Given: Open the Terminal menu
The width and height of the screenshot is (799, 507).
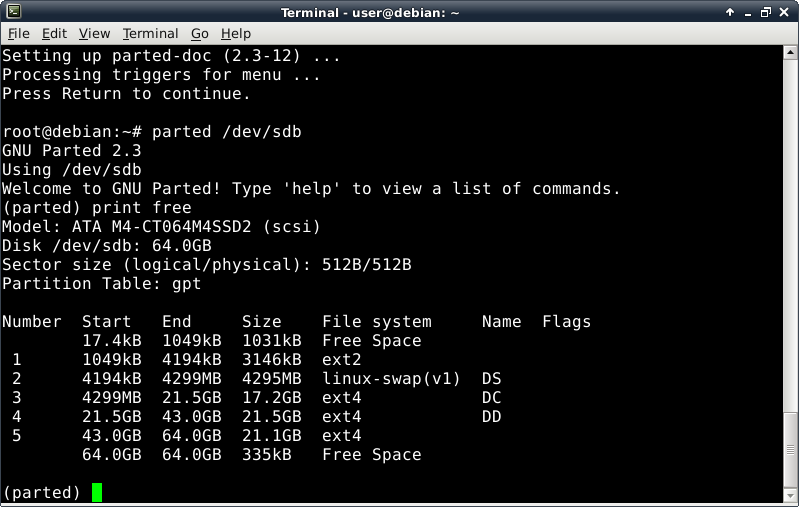Looking at the screenshot, I should click(150, 34).
